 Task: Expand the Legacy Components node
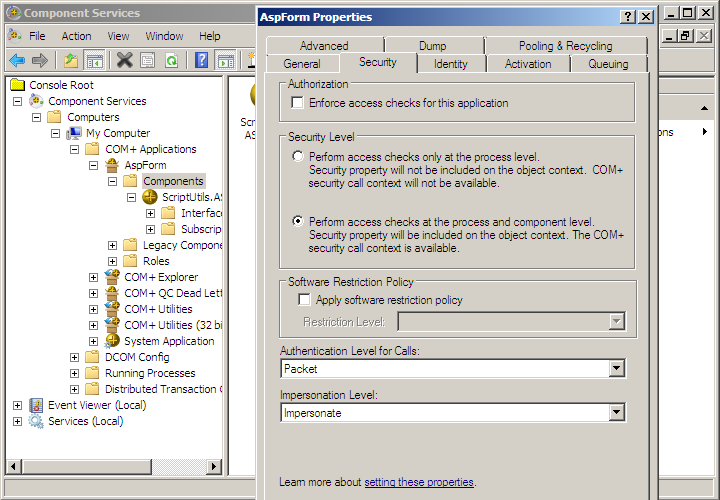(112, 246)
